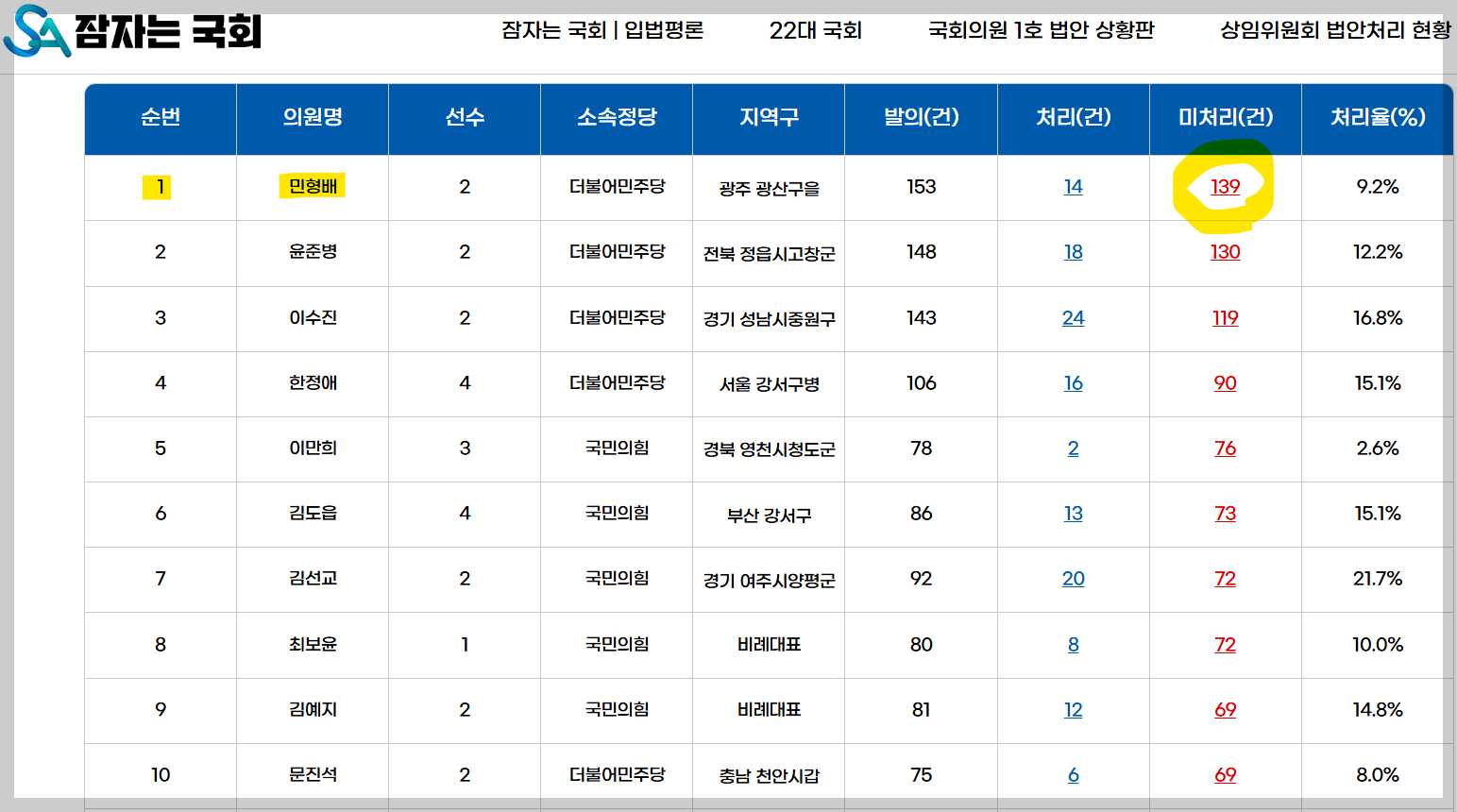Click the 처리율(%) column header
Viewport: 1457px width, 812px height.
click(1378, 117)
